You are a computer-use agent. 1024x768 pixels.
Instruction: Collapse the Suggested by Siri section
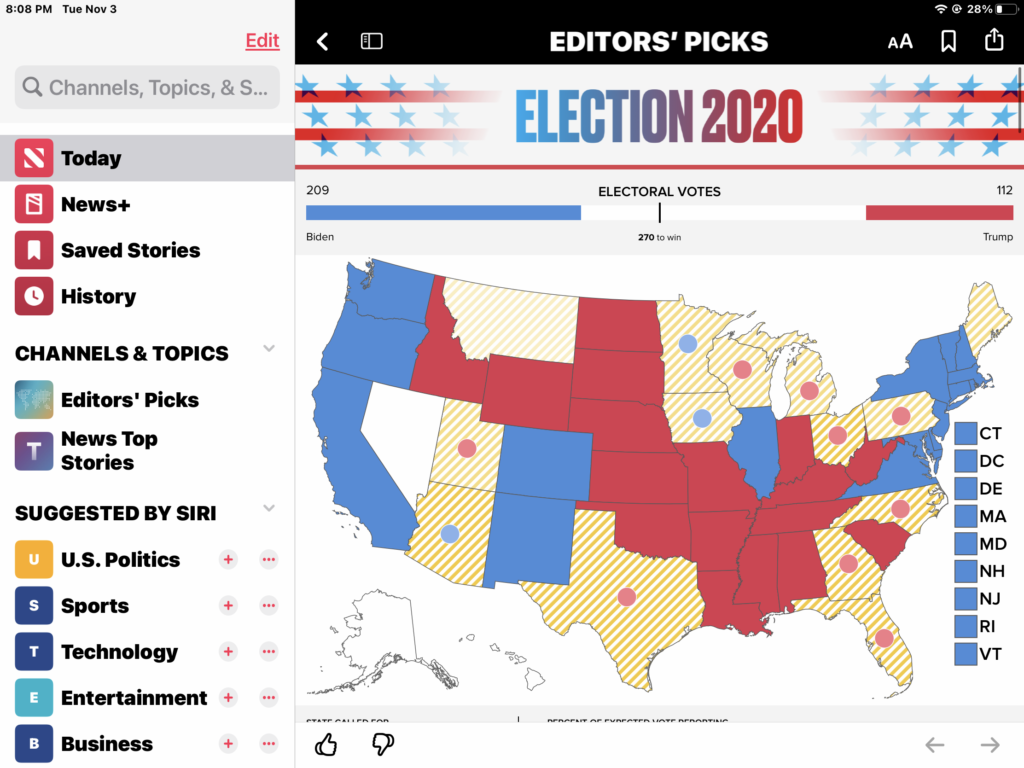click(x=268, y=509)
